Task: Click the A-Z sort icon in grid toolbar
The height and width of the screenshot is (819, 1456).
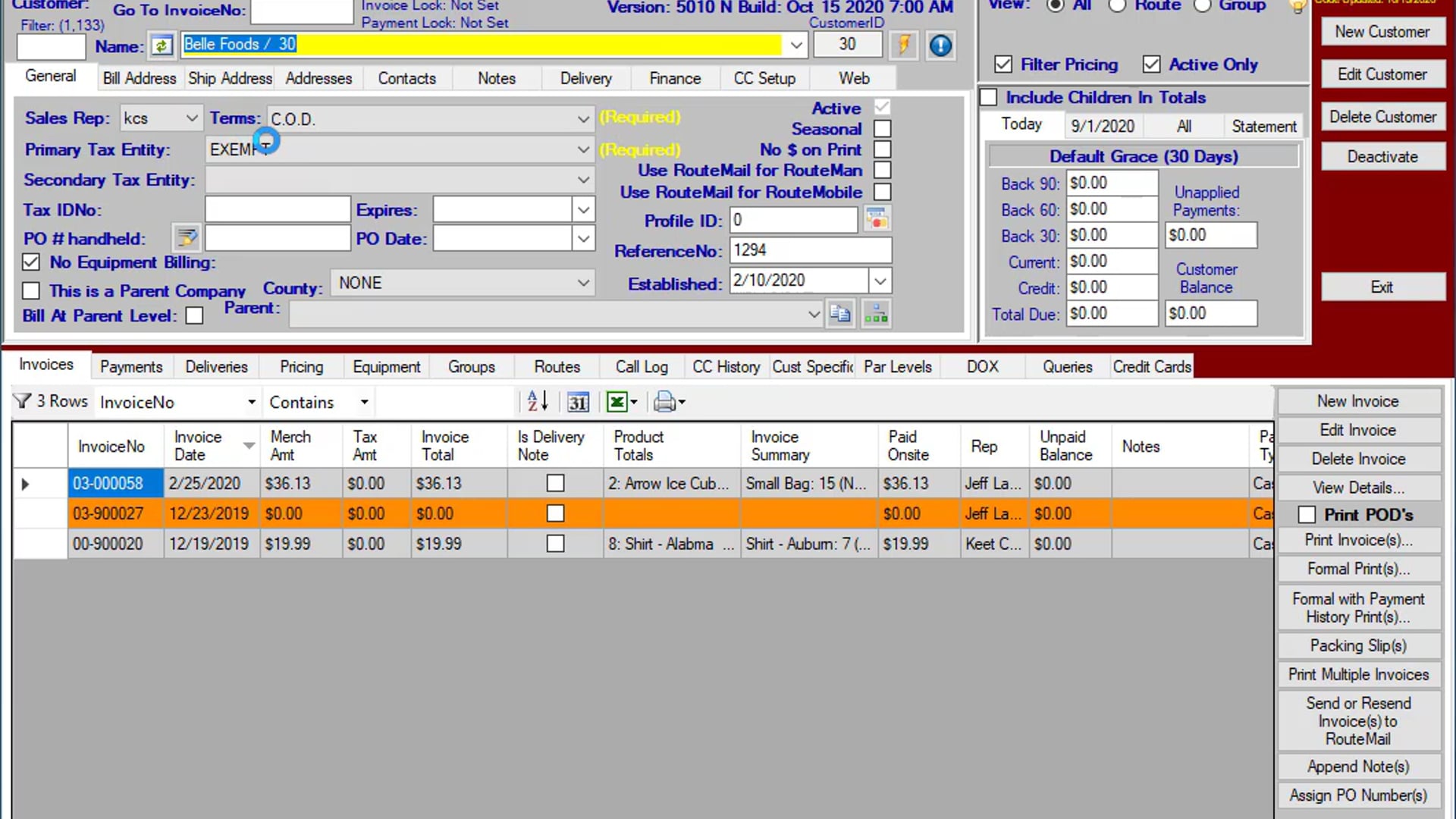Action: point(537,401)
